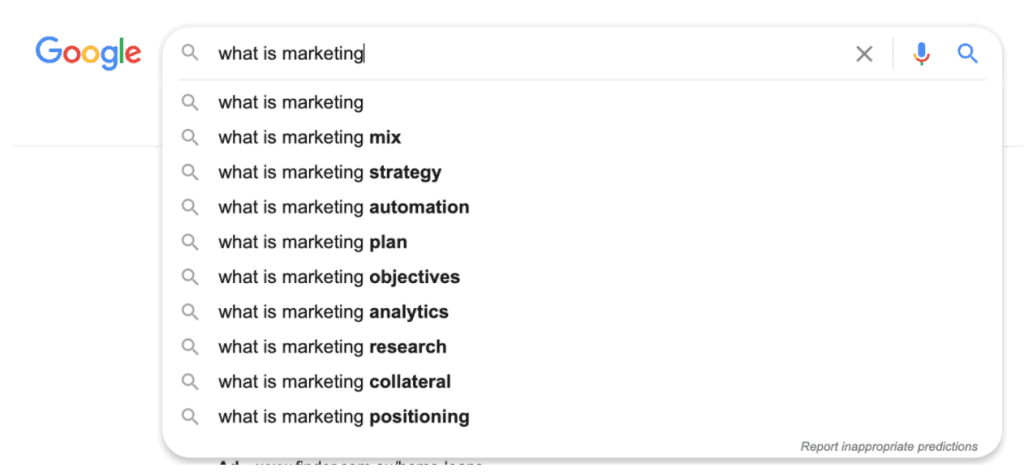Clear the search box with X icon
The image size is (1024, 472).
[864, 54]
